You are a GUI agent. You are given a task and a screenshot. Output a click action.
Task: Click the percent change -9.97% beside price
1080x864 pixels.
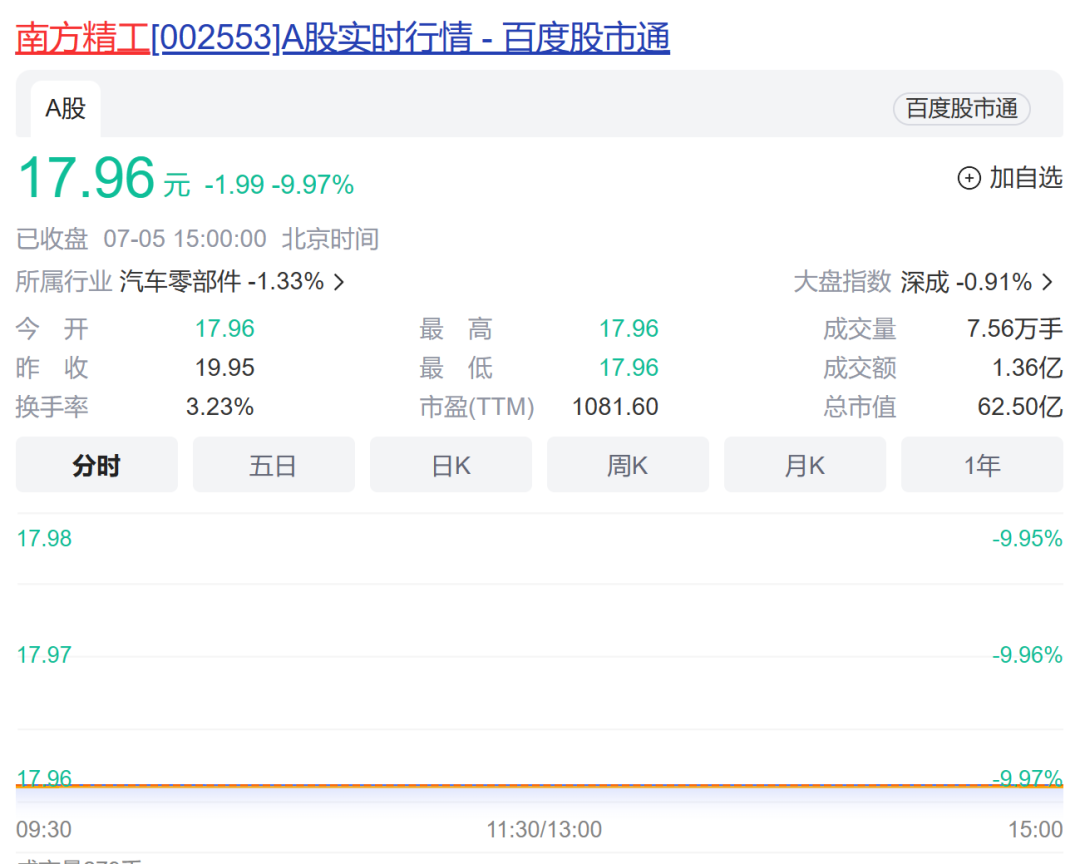313,185
